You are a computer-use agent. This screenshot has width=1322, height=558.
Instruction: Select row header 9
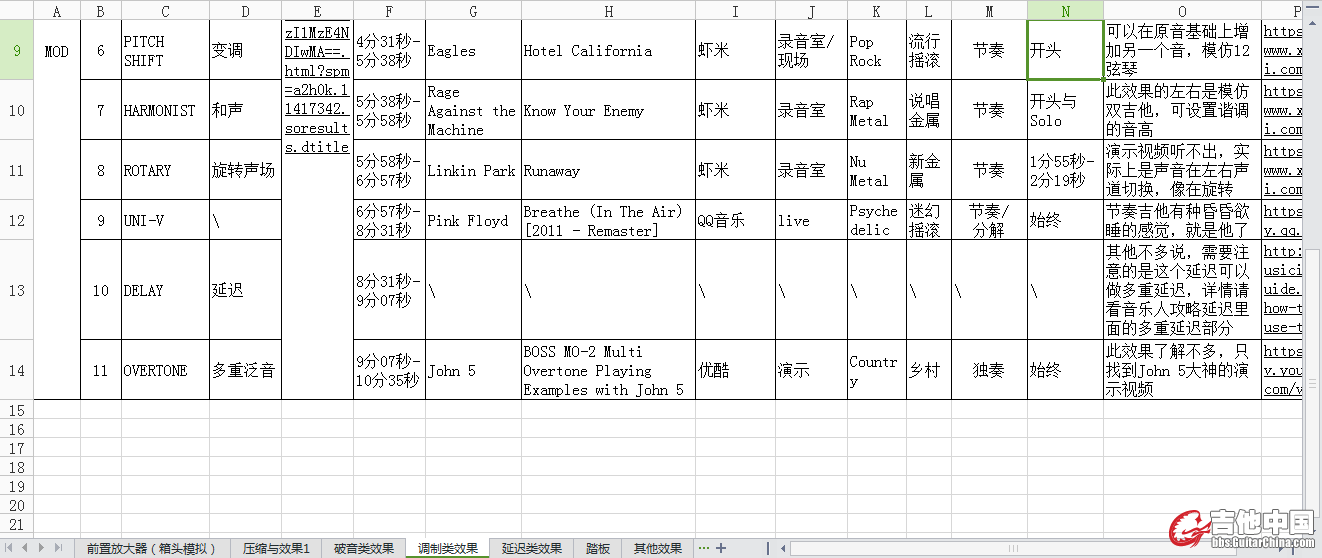click(x=16, y=50)
